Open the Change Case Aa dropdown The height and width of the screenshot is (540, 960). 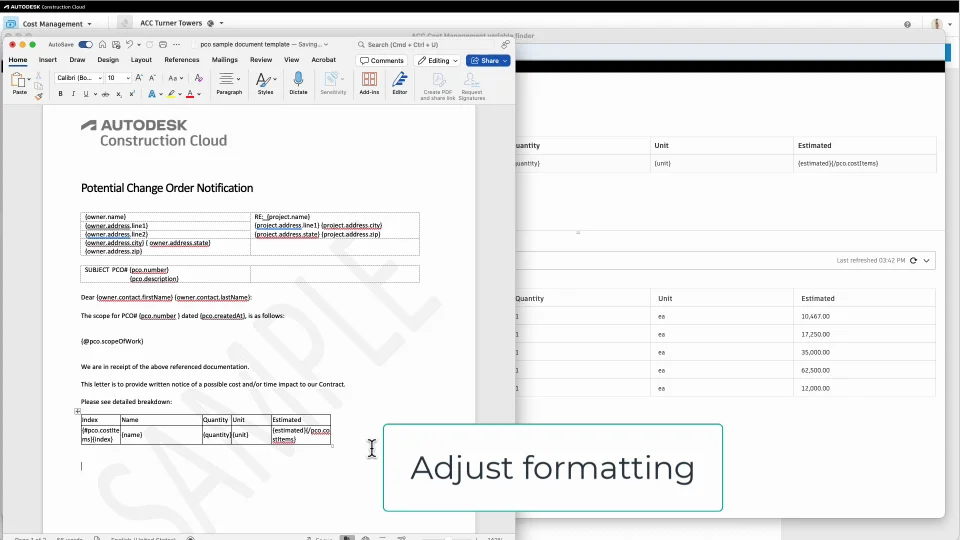176,78
